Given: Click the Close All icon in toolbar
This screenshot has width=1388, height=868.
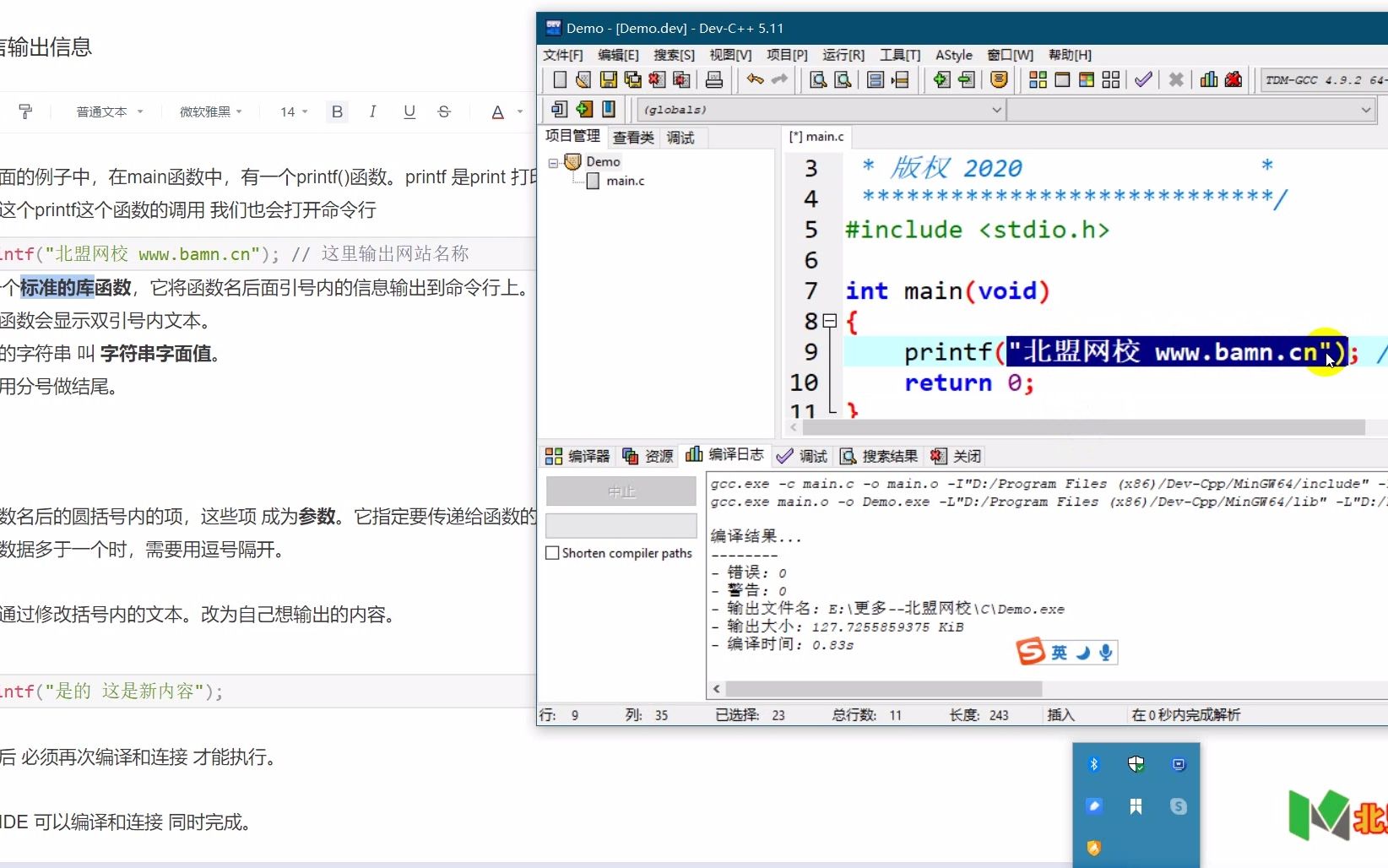Looking at the screenshot, I should click(x=681, y=79).
